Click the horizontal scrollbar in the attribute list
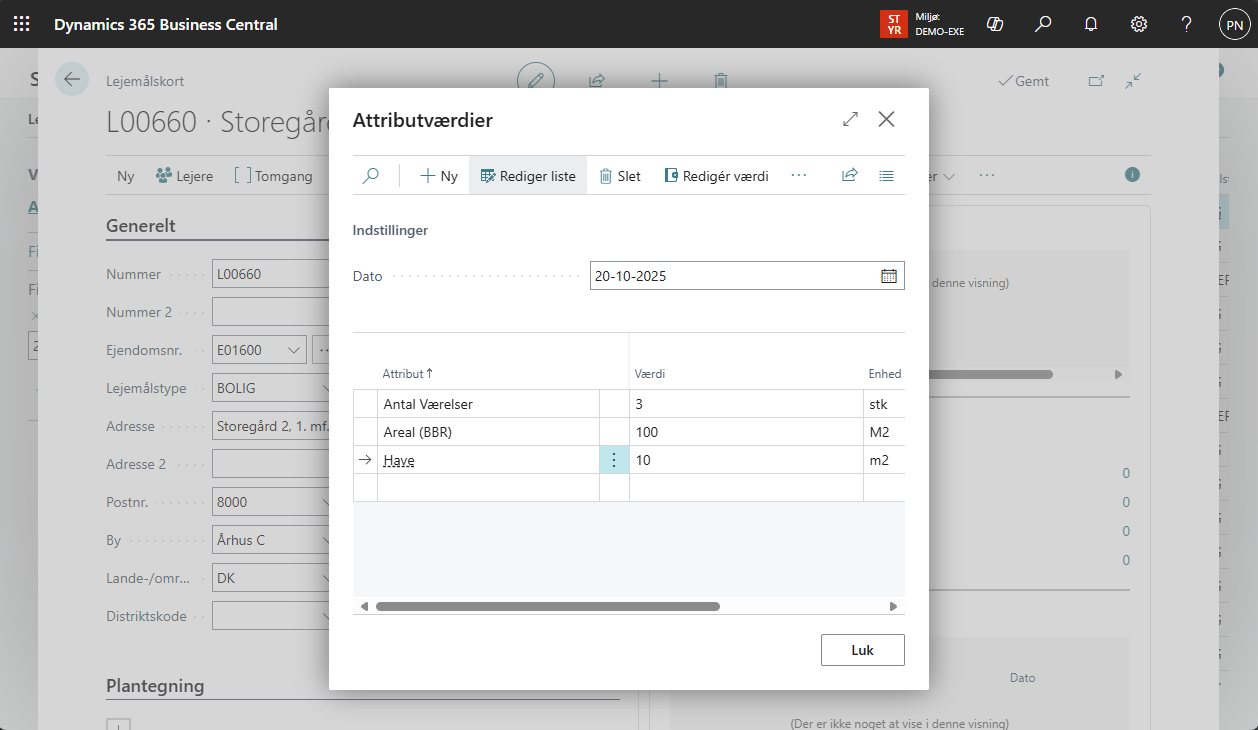 click(547, 606)
